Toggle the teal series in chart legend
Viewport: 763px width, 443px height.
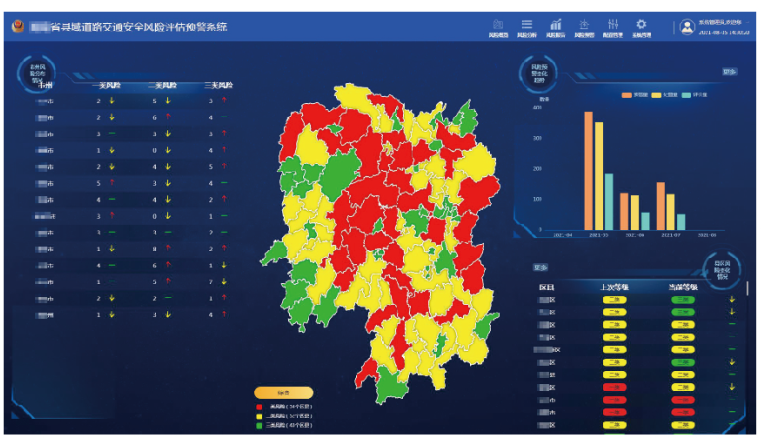(686, 95)
